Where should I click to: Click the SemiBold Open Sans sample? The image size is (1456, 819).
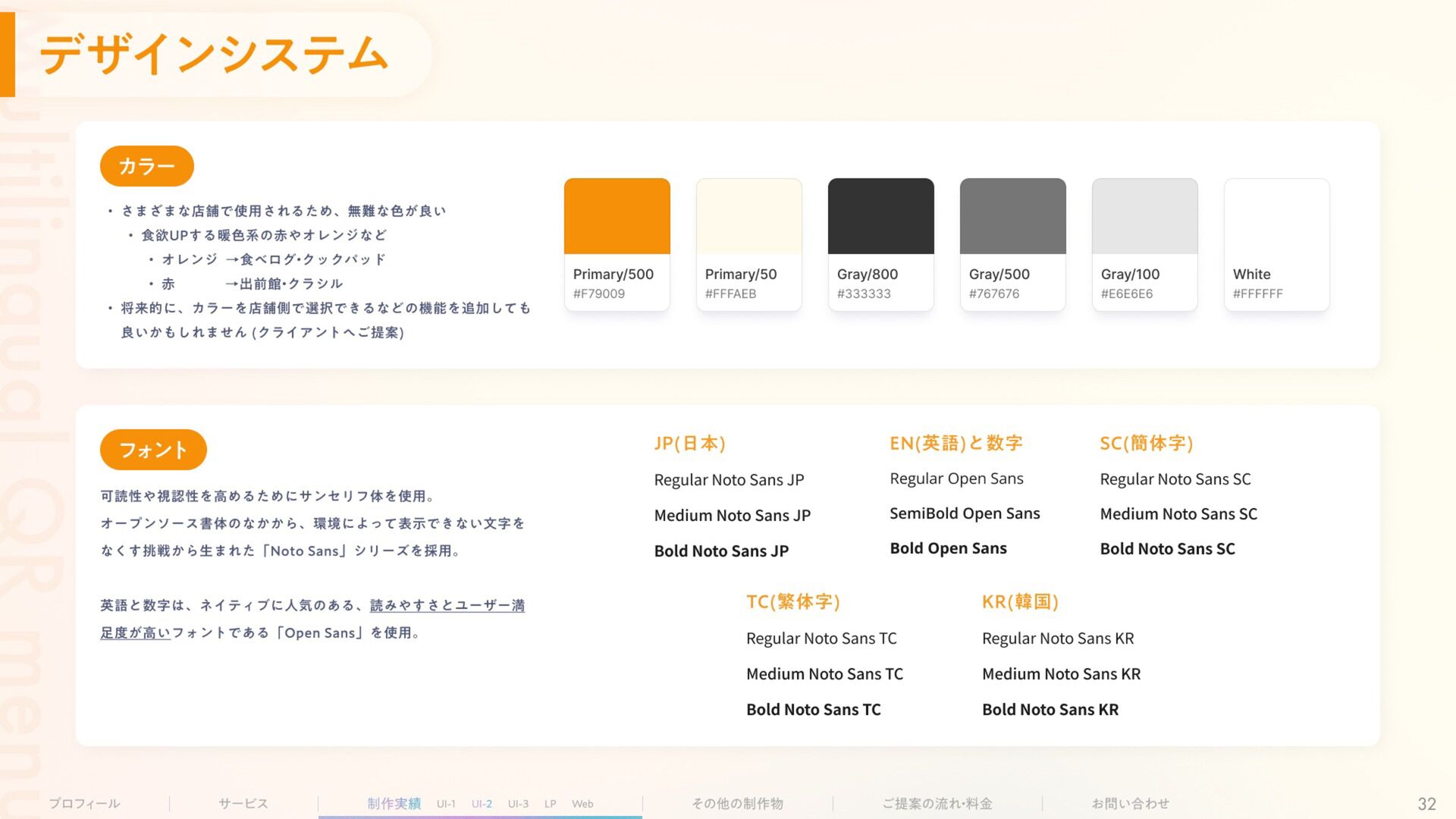pos(965,513)
